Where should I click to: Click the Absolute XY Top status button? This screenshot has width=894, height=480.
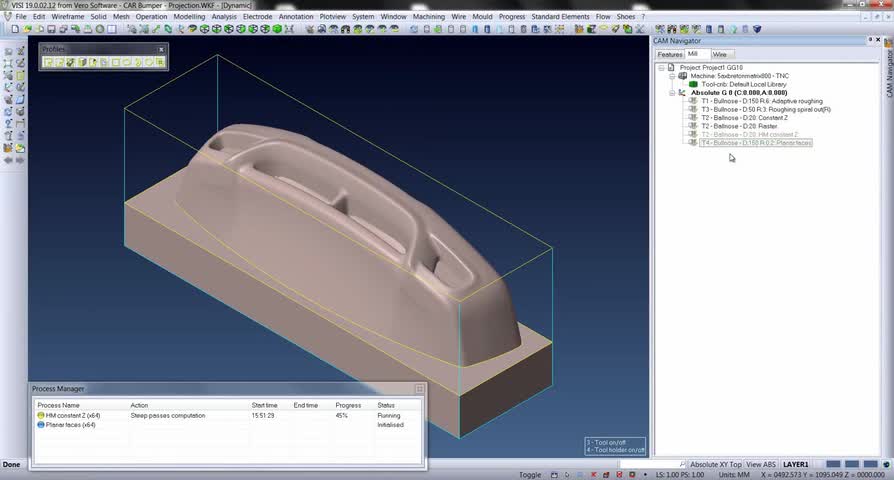pos(716,465)
